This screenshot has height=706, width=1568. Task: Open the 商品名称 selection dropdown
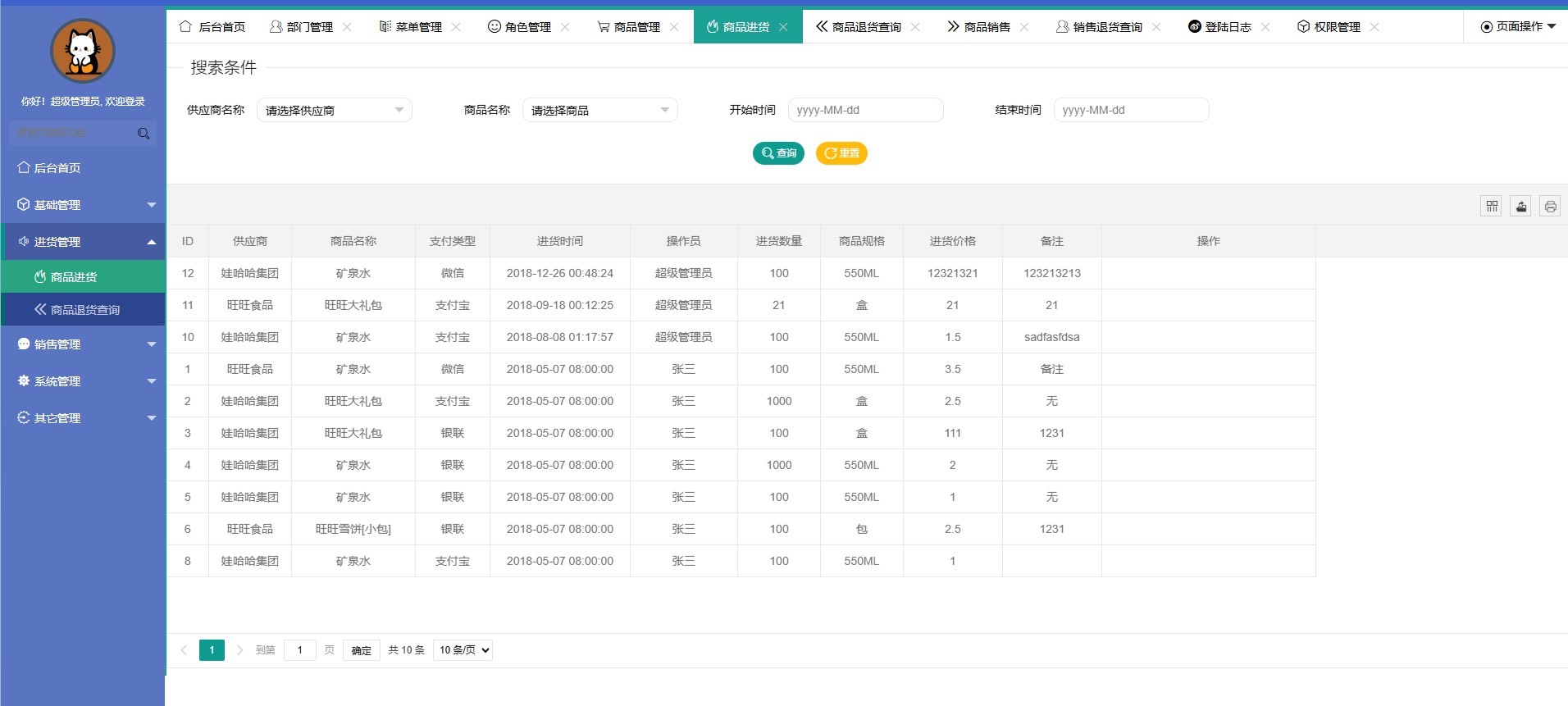pos(599,110)
